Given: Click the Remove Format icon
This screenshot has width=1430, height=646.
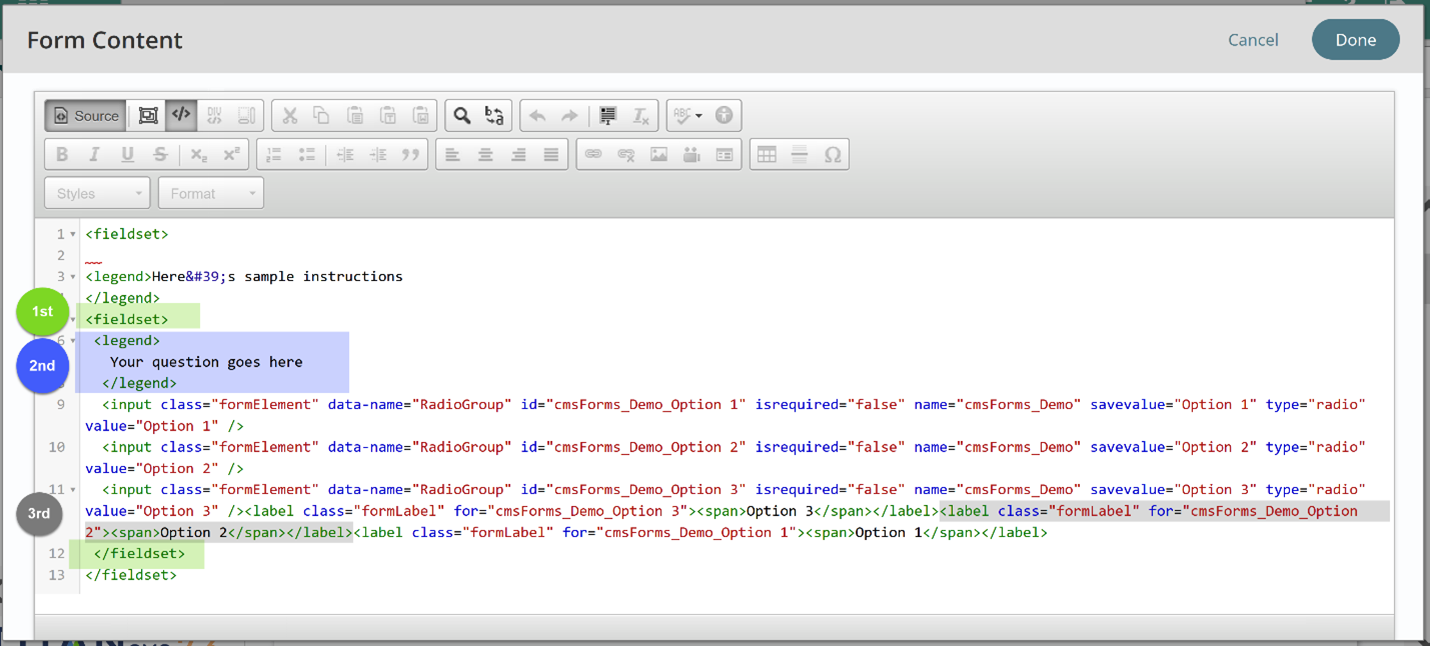Looking at the screenshot, I should pyautogui.click(x=641, y=116).
